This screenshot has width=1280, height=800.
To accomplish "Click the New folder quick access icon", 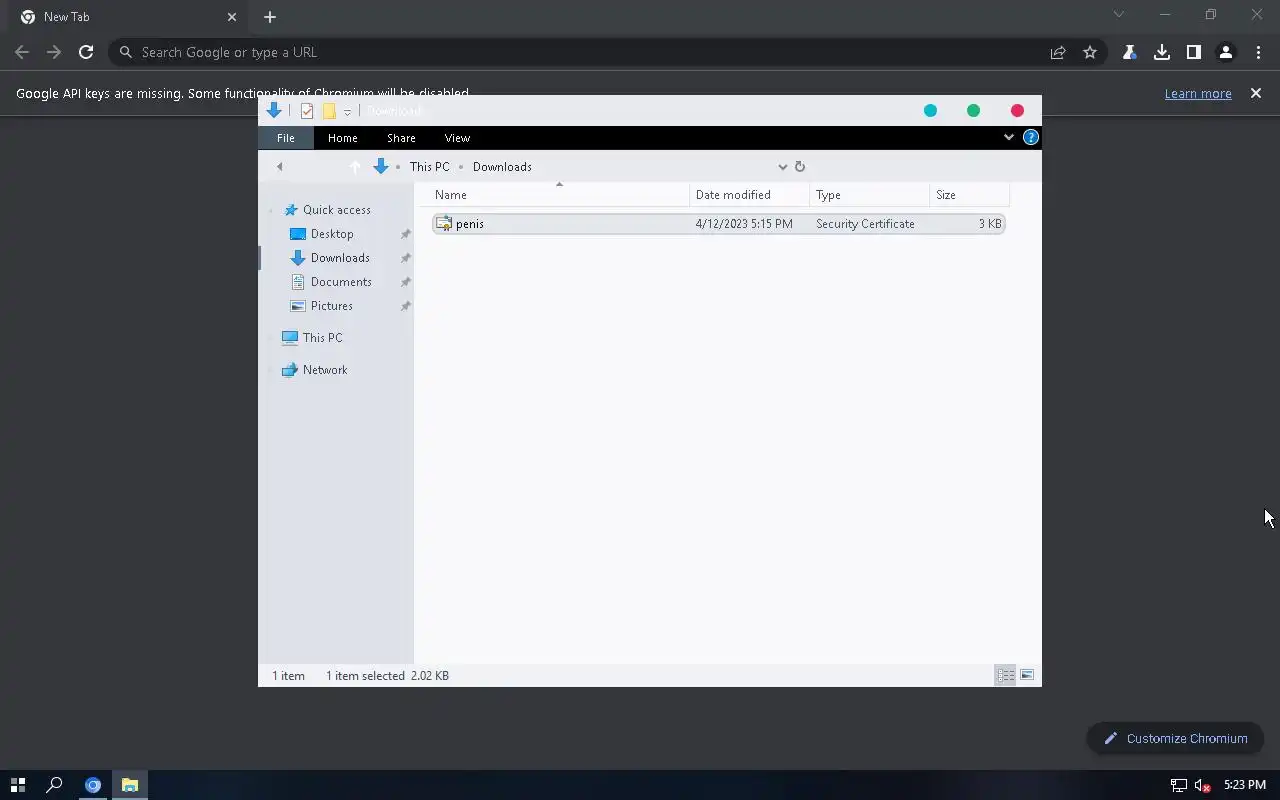I will pyautogui.click(x=329, y=111).
